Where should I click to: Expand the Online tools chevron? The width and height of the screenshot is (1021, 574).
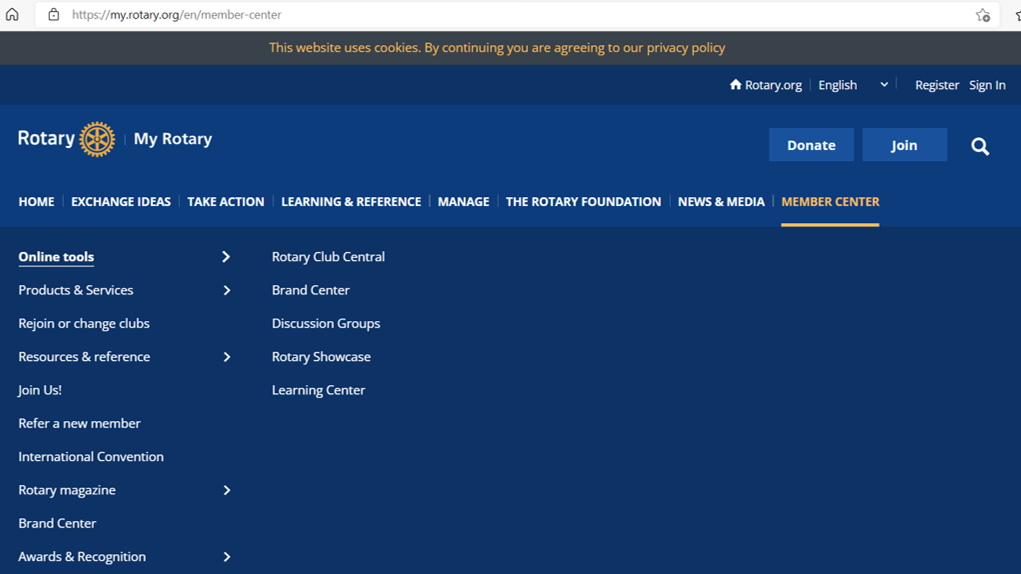[x=226, y=257]
